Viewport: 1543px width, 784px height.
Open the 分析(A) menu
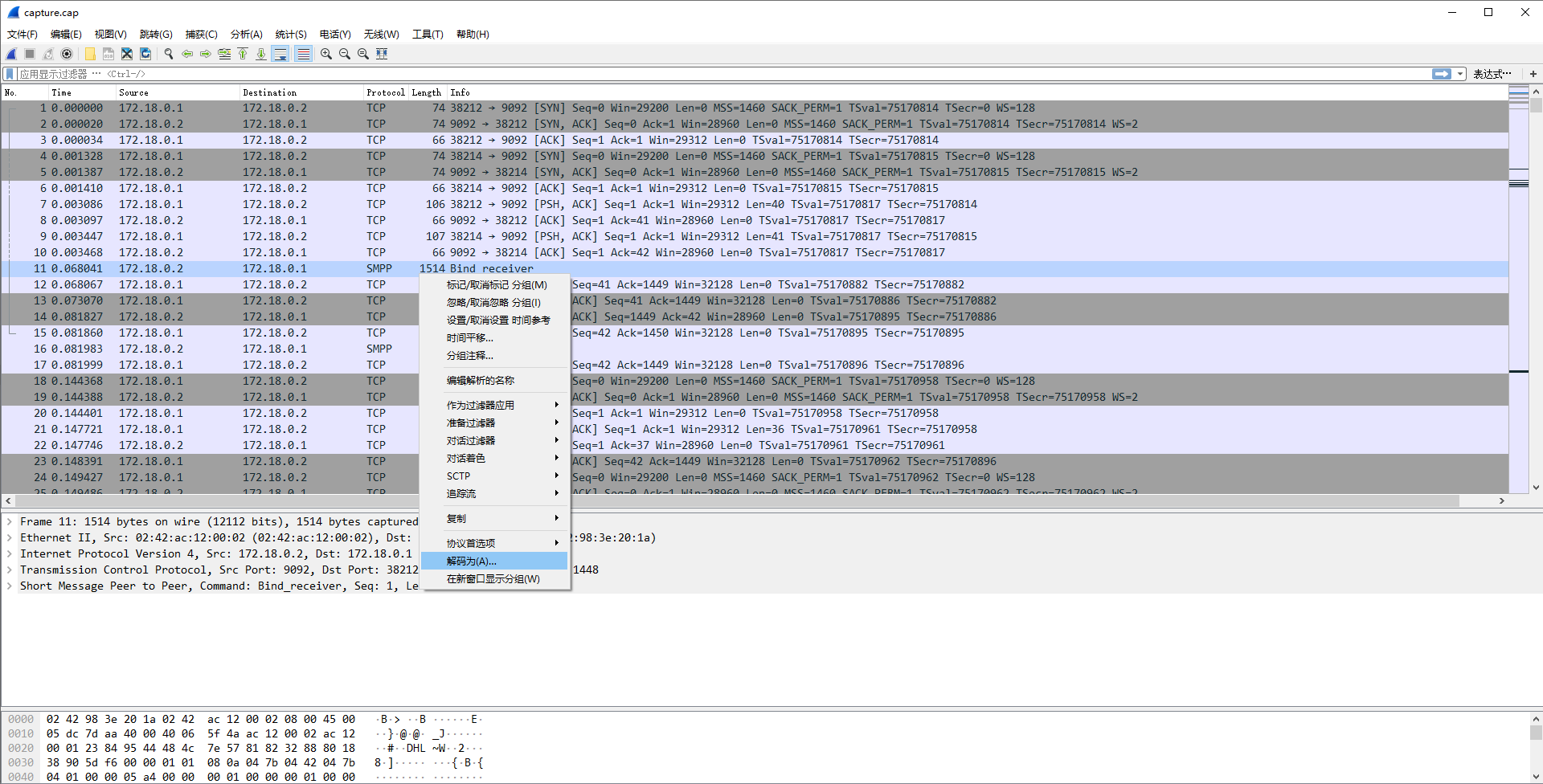(x=247, y=35)
